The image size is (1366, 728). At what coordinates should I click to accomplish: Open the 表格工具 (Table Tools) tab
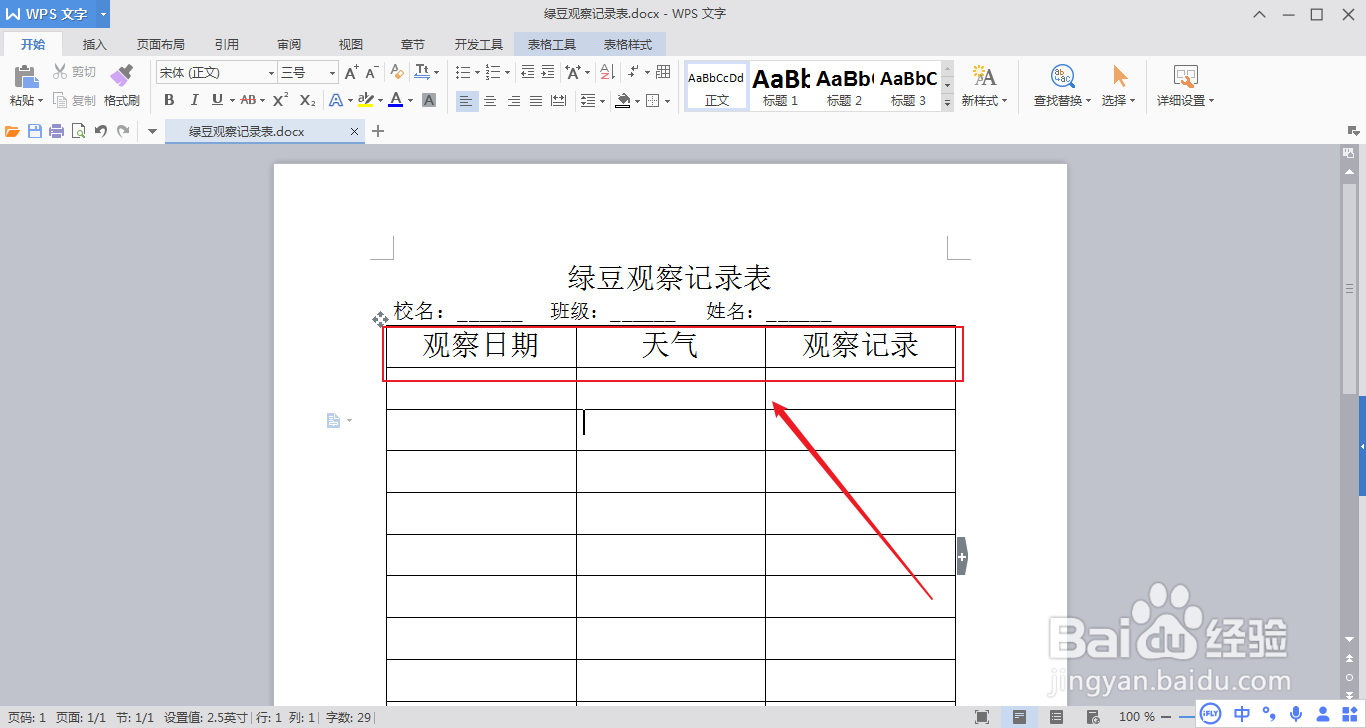pyautogui.click(x=552, y=44)
